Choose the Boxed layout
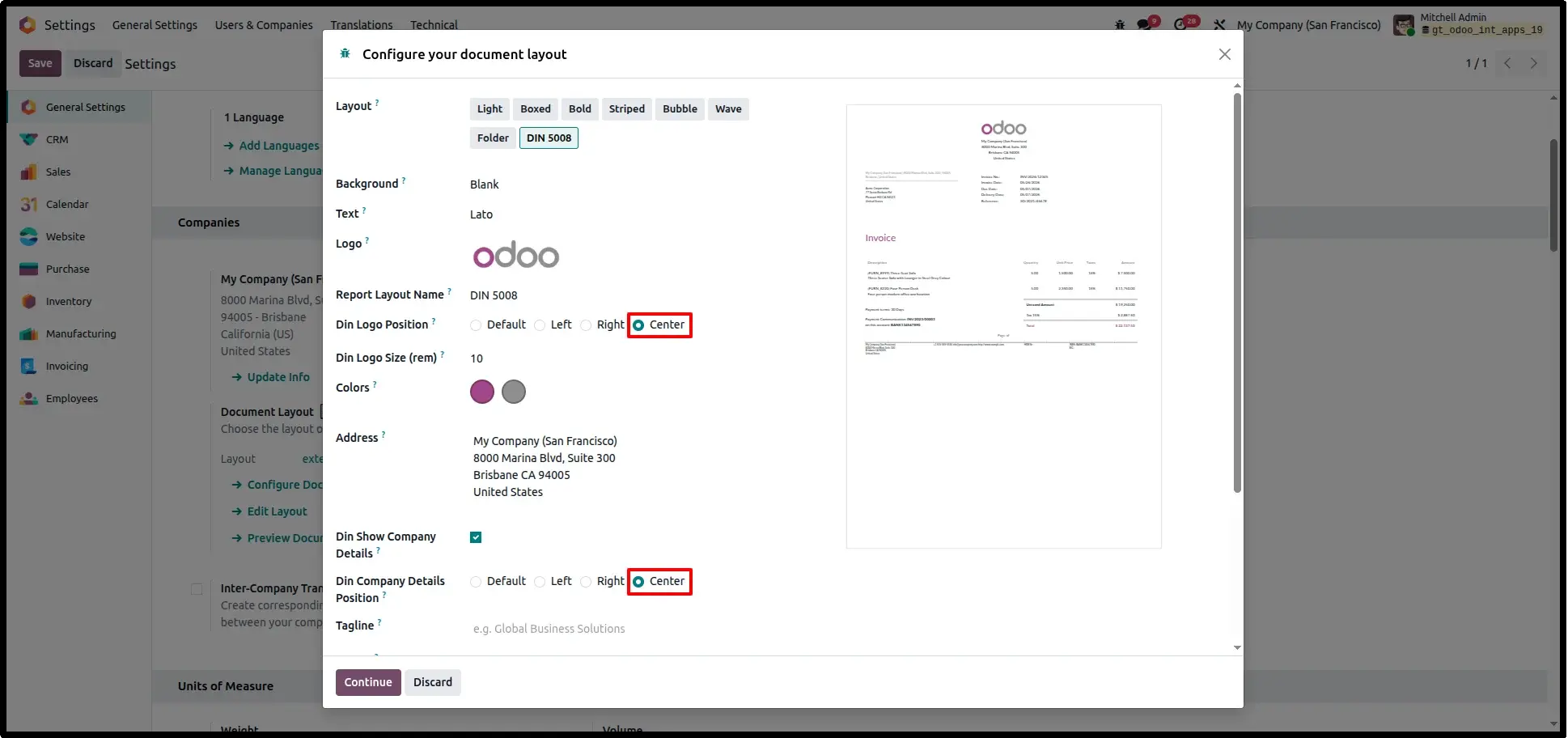 [536, 109]
